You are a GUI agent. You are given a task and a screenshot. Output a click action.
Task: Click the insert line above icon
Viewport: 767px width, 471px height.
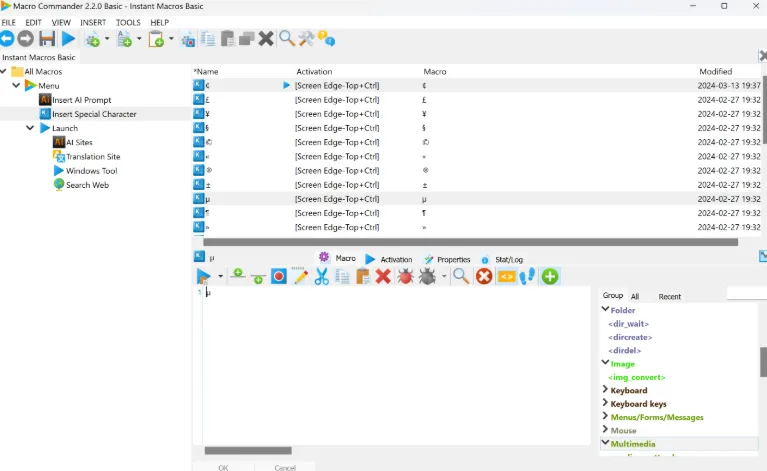pos(238,274)
